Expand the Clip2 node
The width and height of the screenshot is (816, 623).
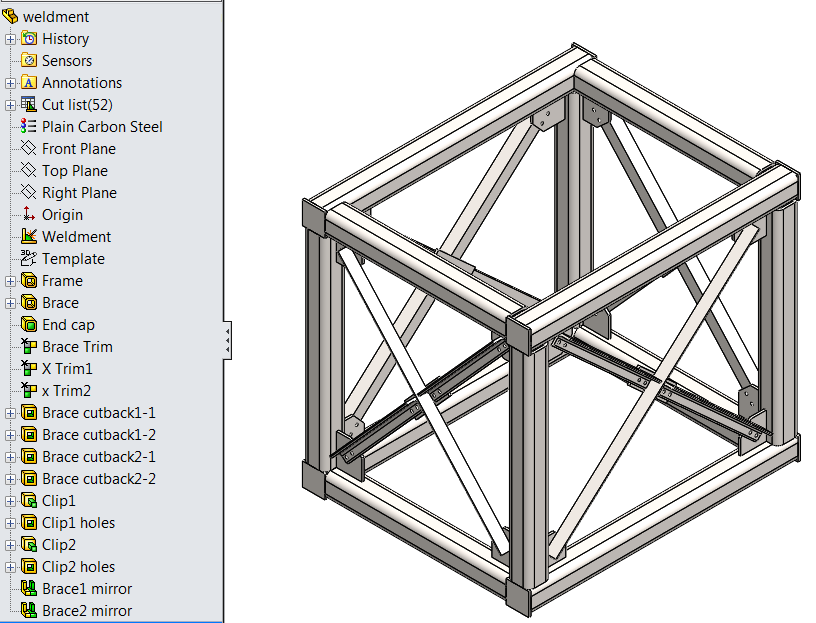click(10, 545)
